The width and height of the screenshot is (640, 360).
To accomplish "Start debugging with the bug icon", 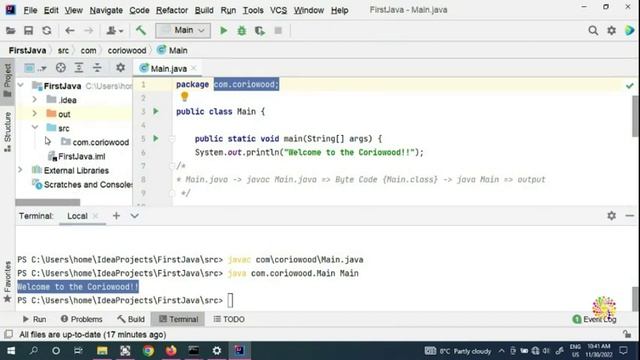I will [242, 31].
